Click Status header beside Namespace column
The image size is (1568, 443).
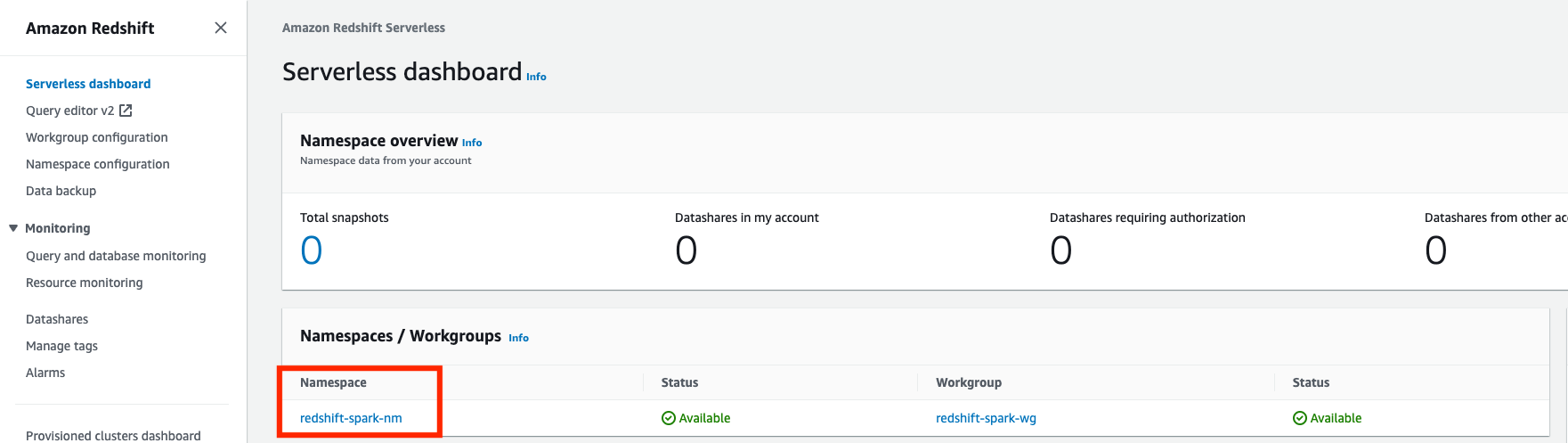click(679, 382)
